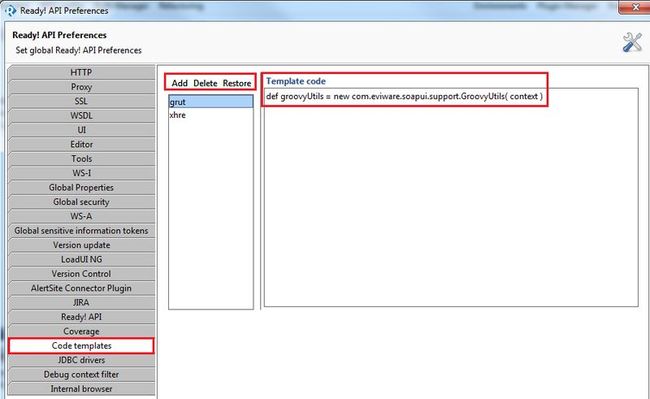Open the Editor settings tab
The image size is (650, 399).
81,144
